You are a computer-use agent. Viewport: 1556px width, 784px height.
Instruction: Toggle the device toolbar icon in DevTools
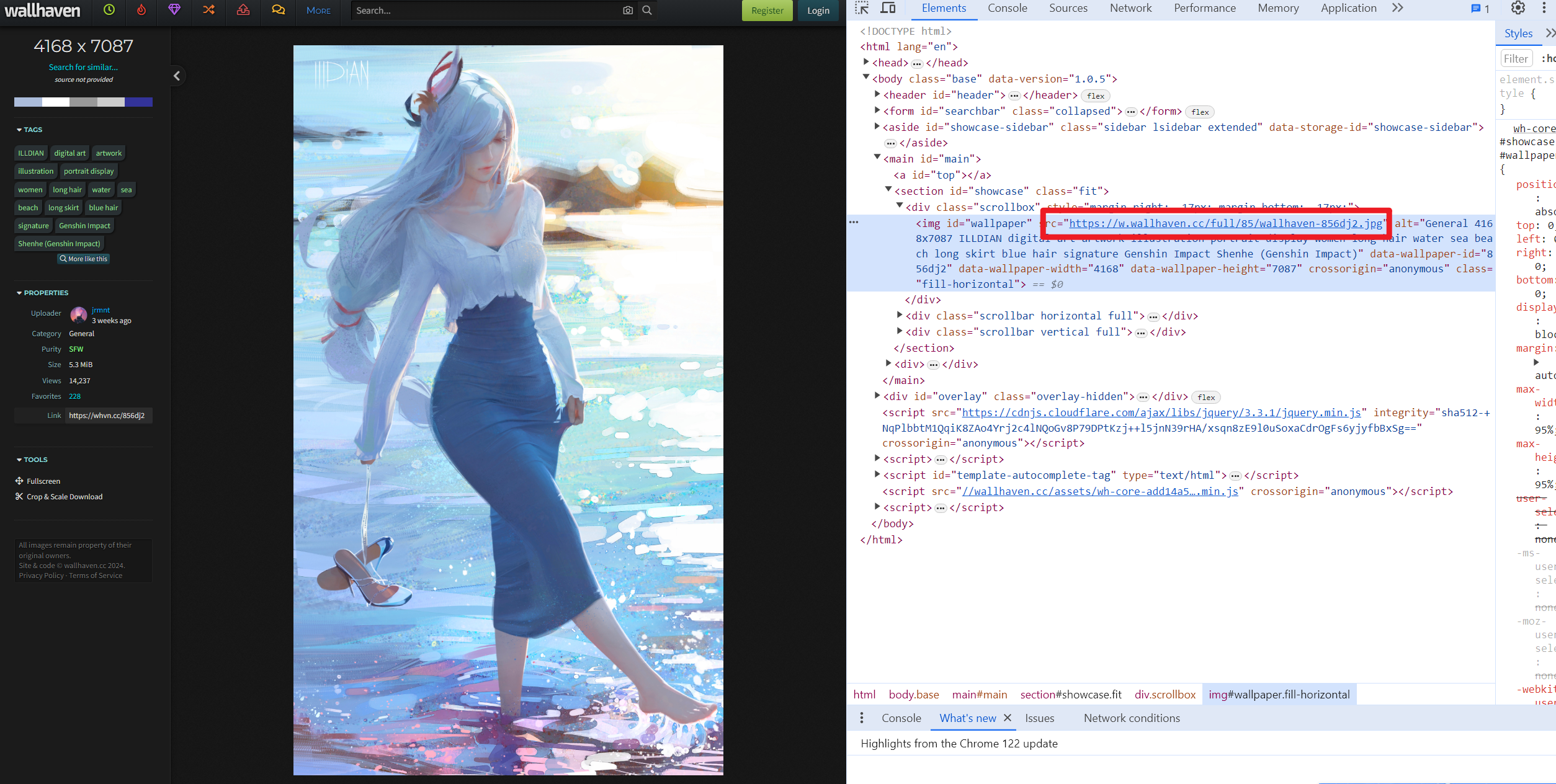click(x=888, y=8)
